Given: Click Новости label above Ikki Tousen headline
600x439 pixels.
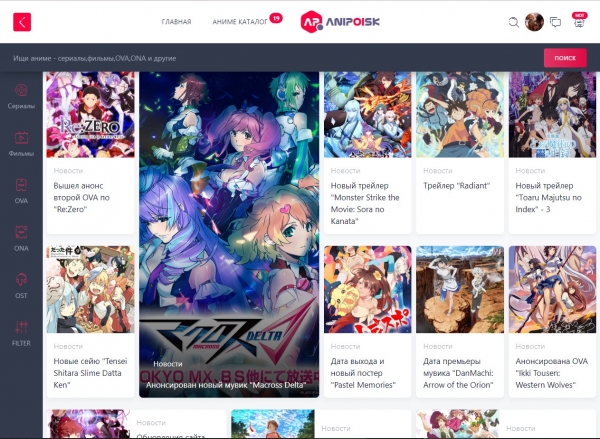Looking at the screenshot, I should pos(530,346).
